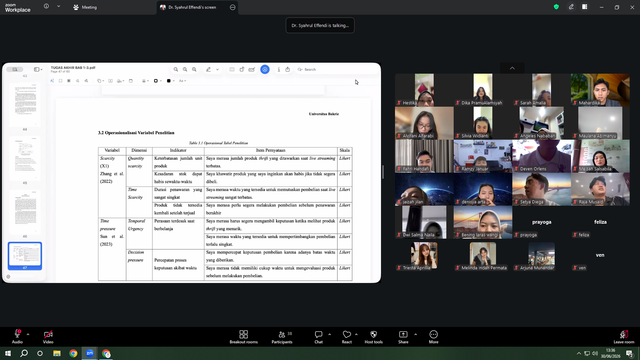Click the taskbar clock showing 13:36
This screenshot has height=360, width=640.
(611, 353)
